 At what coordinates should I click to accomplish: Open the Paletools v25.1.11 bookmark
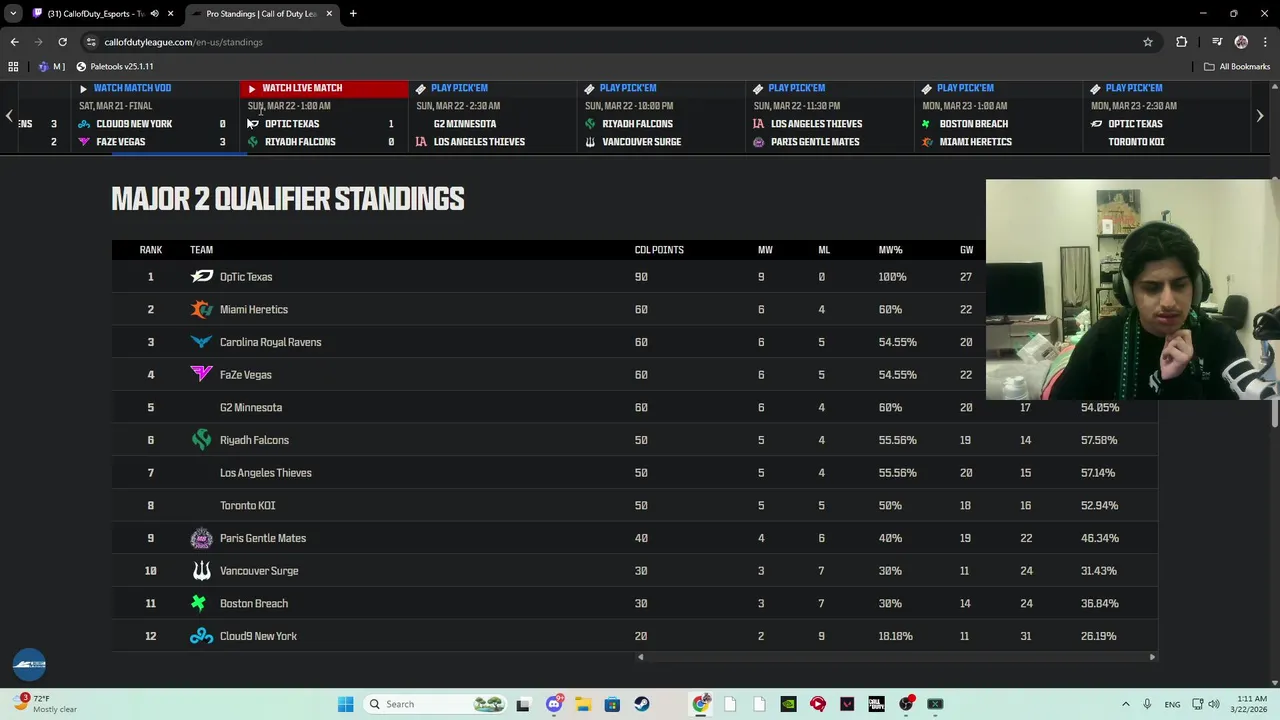[x=114, y=66]
